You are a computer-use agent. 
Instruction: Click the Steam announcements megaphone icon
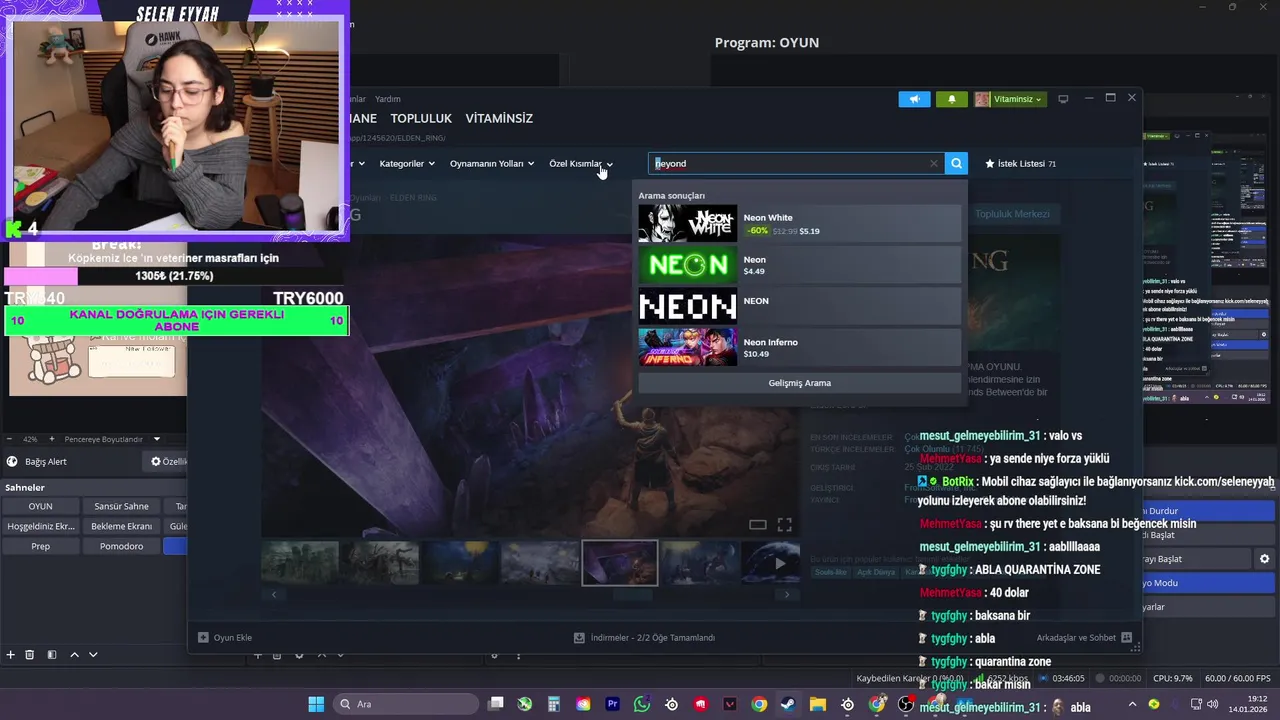(x=914, y=99)
